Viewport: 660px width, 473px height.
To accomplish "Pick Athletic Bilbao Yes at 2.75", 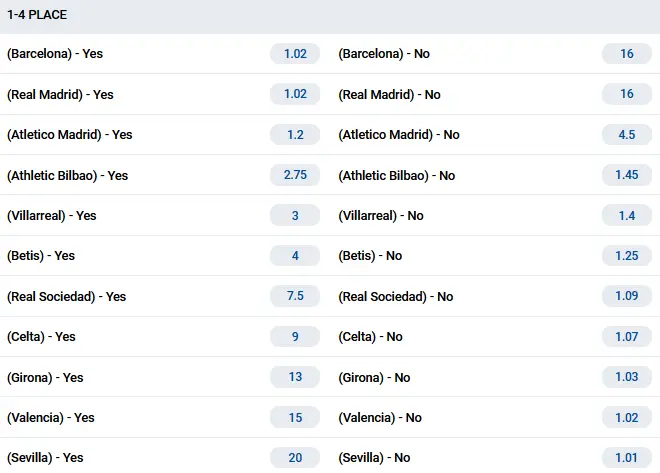I will click(295, 175).
